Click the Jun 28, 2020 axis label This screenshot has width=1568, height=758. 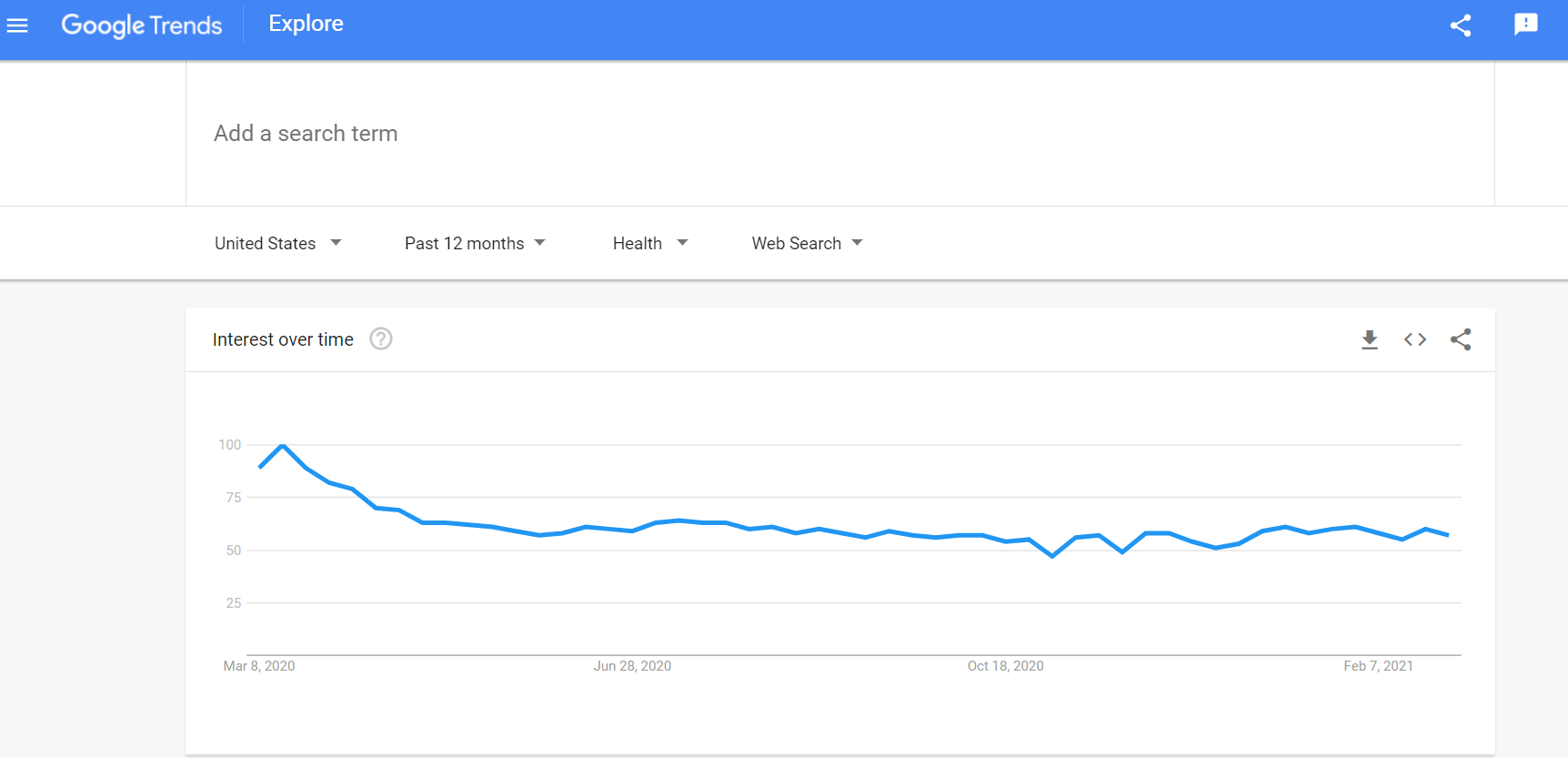(633, 666)
